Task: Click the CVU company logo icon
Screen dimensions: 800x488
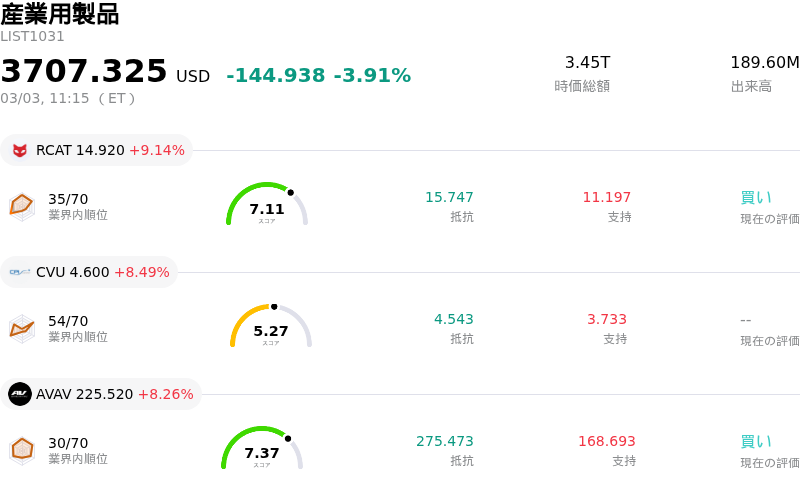Action: (20, 272)
